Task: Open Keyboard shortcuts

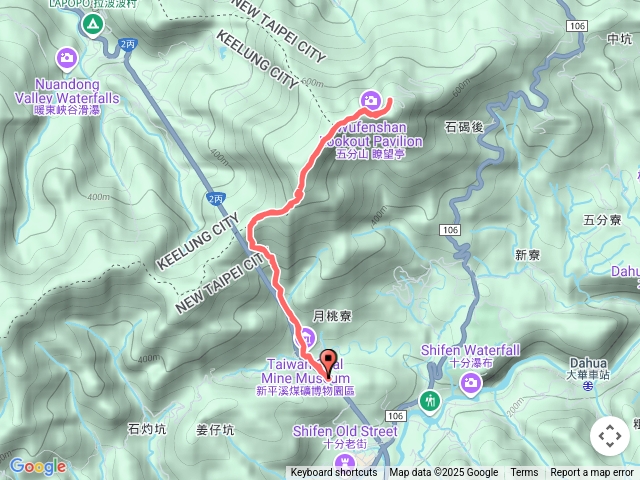Action: pyautogui.click(x=334, y=473)
